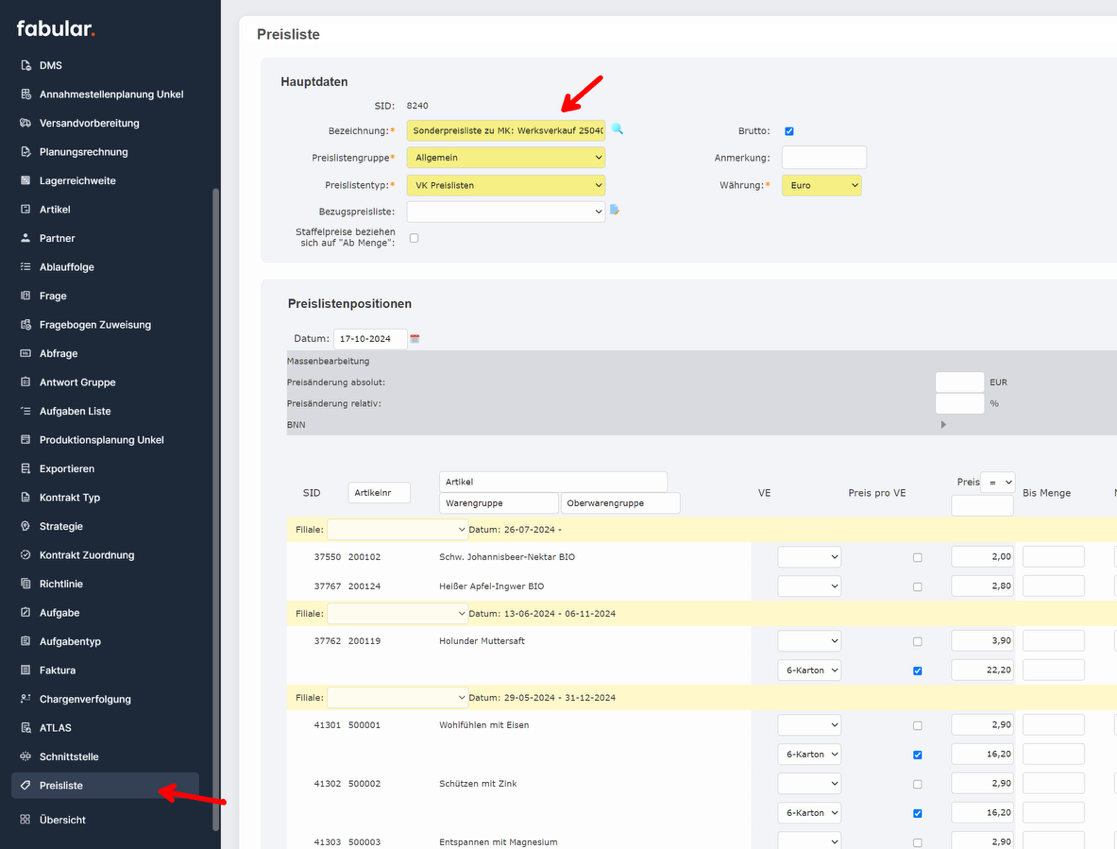
Task: Click the DMS icon in sidebar
Action: [x=26, y=65]
